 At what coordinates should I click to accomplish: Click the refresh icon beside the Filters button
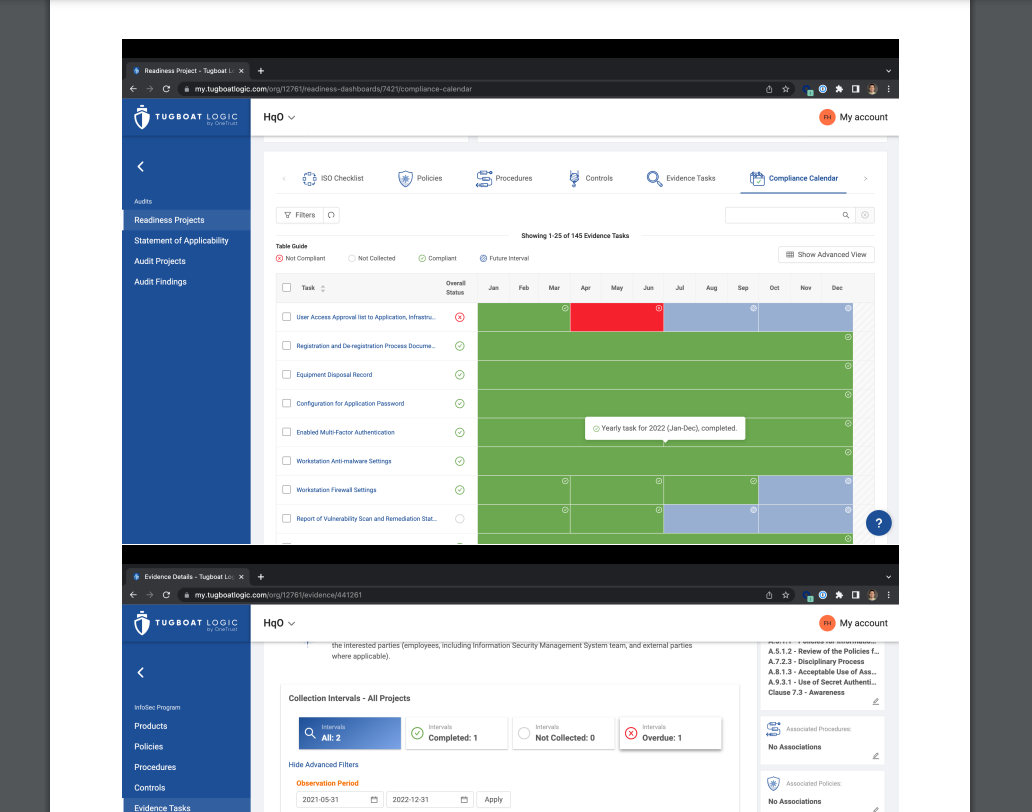pyautogui.click(x=331, y=215)
